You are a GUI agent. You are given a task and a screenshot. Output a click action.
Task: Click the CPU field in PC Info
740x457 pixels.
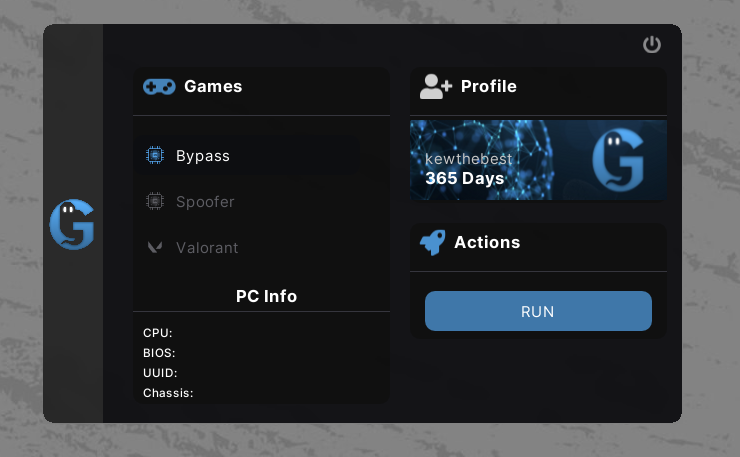(x=158, y=333)
